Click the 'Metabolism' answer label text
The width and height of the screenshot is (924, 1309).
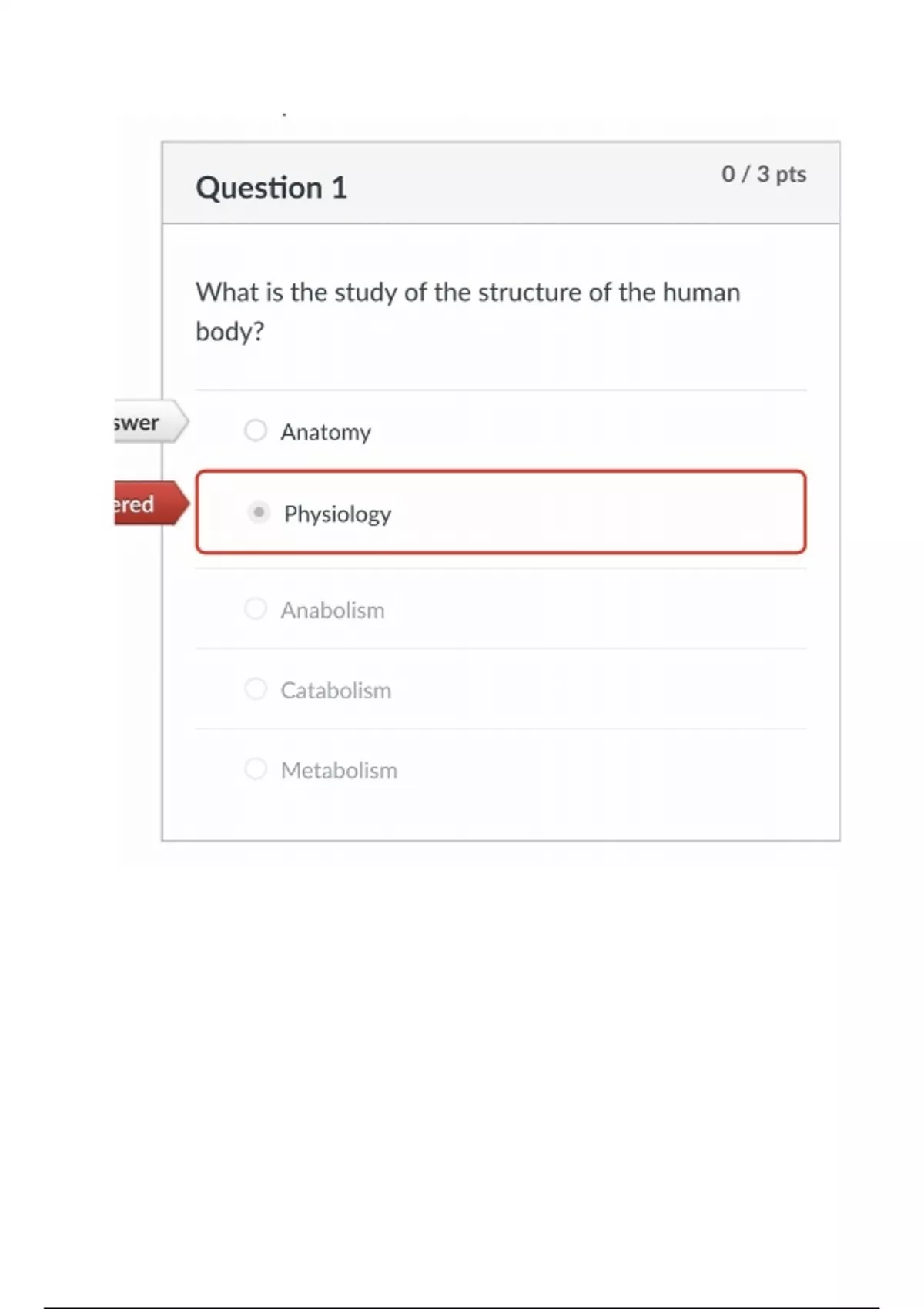[339, 771]
